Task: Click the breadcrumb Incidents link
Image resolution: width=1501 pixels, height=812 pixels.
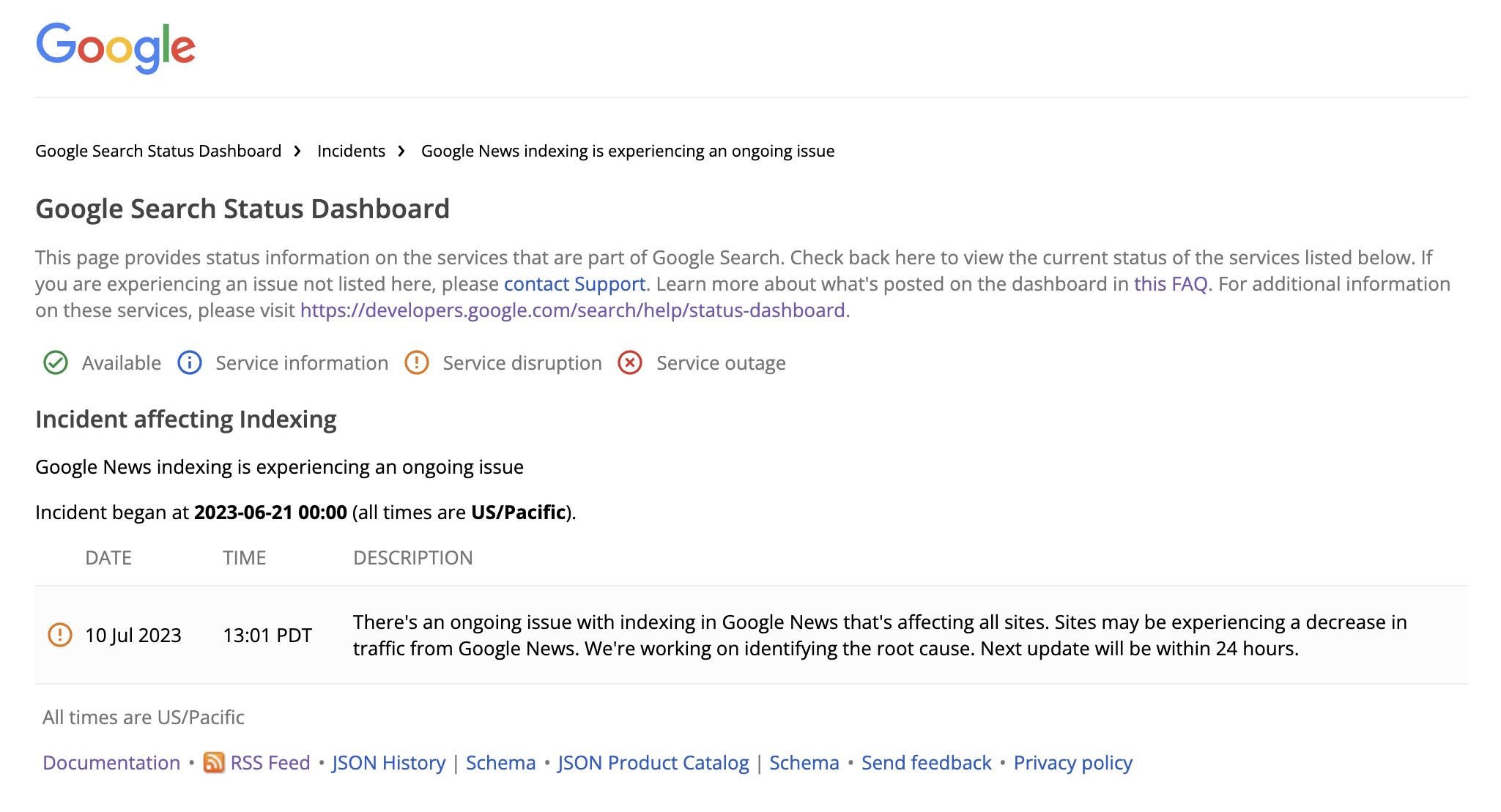Action: click(x=352, y=151)
